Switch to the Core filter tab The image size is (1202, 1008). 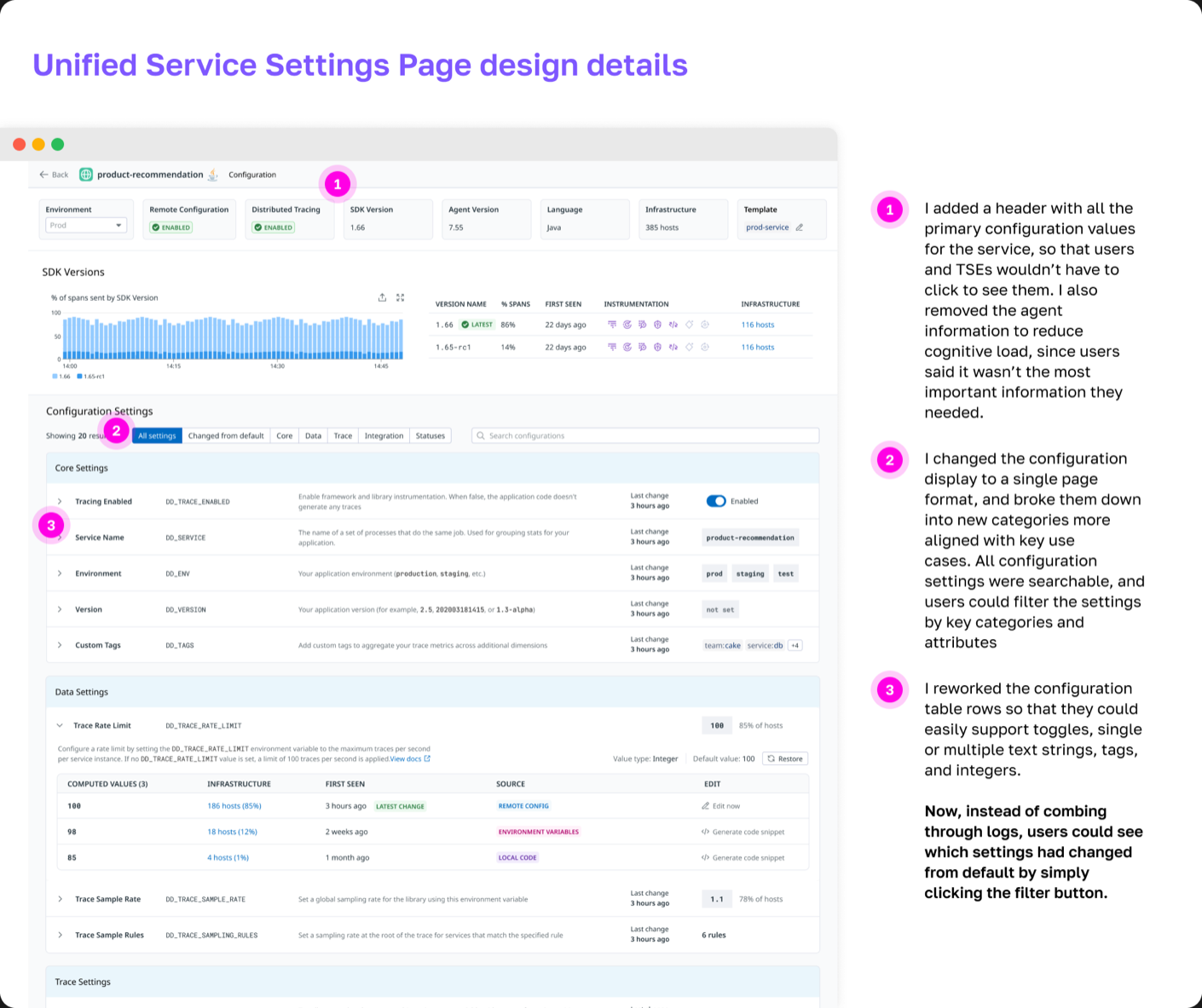[285, 435]
